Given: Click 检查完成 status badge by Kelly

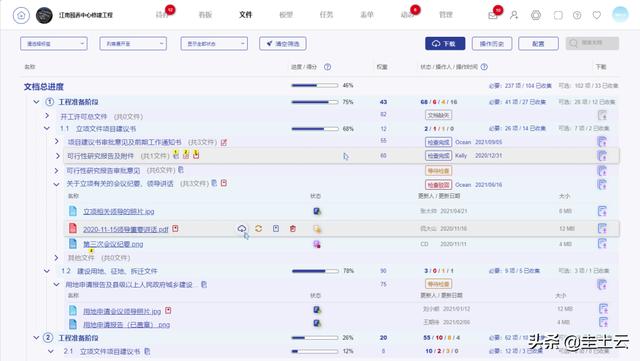Looking at the screenshot, I should (x=438, y=156).
